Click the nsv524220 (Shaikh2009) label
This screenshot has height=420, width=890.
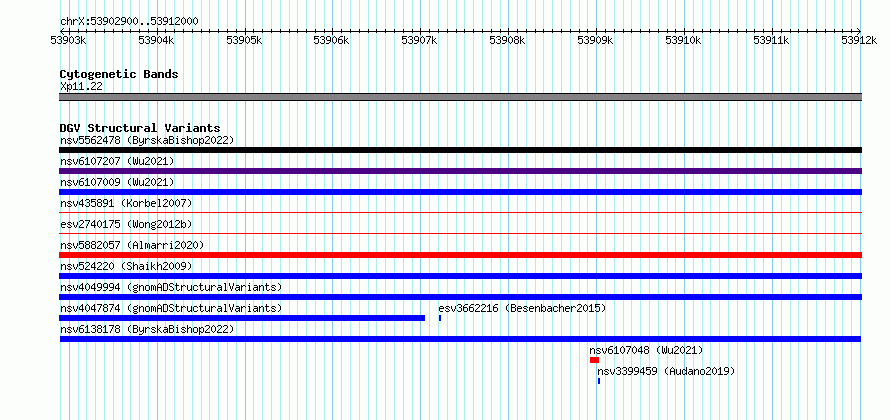pos(126,266)
